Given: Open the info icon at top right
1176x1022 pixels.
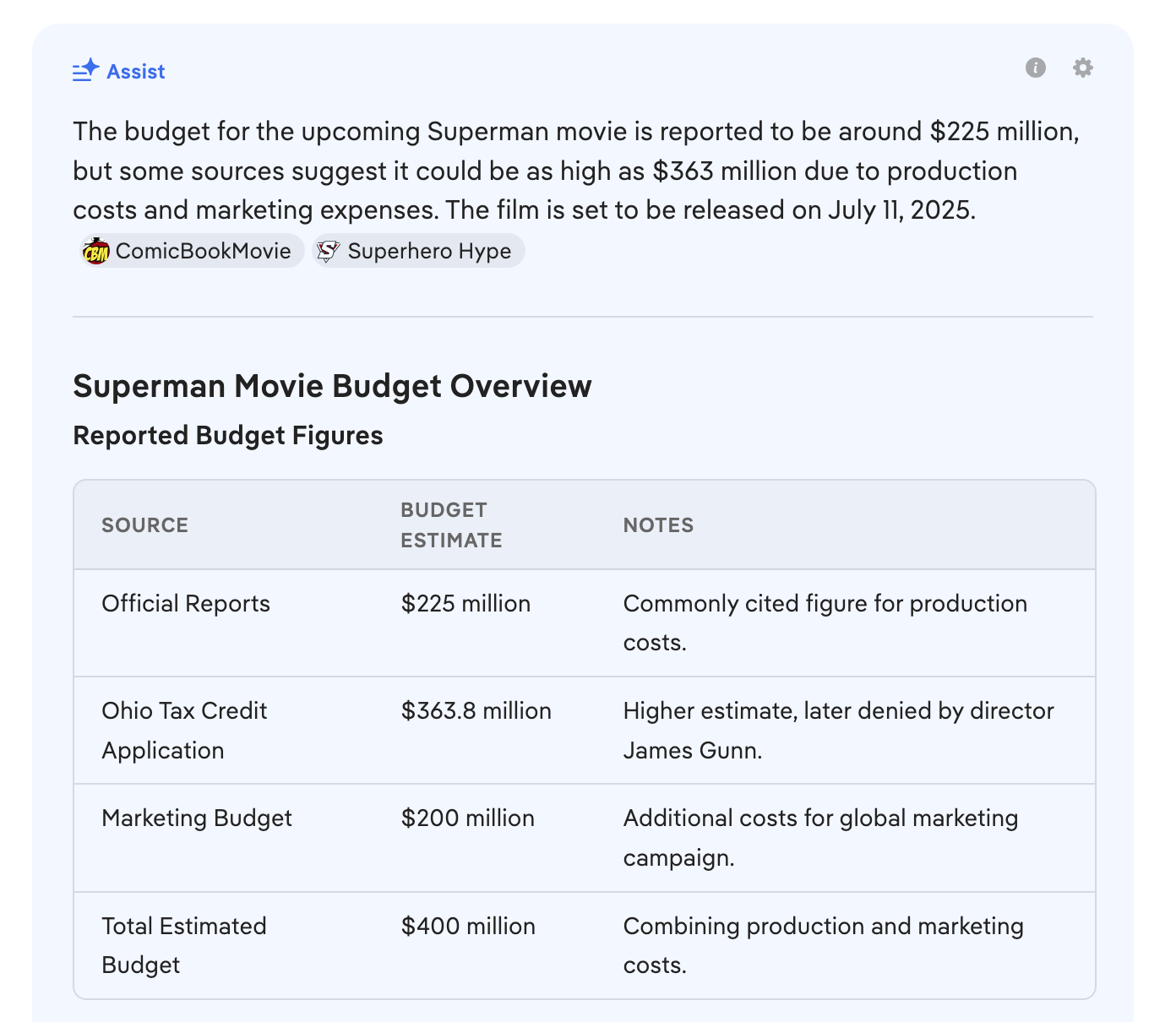Looking at the screenshot, I should [x=1036, y=68].
